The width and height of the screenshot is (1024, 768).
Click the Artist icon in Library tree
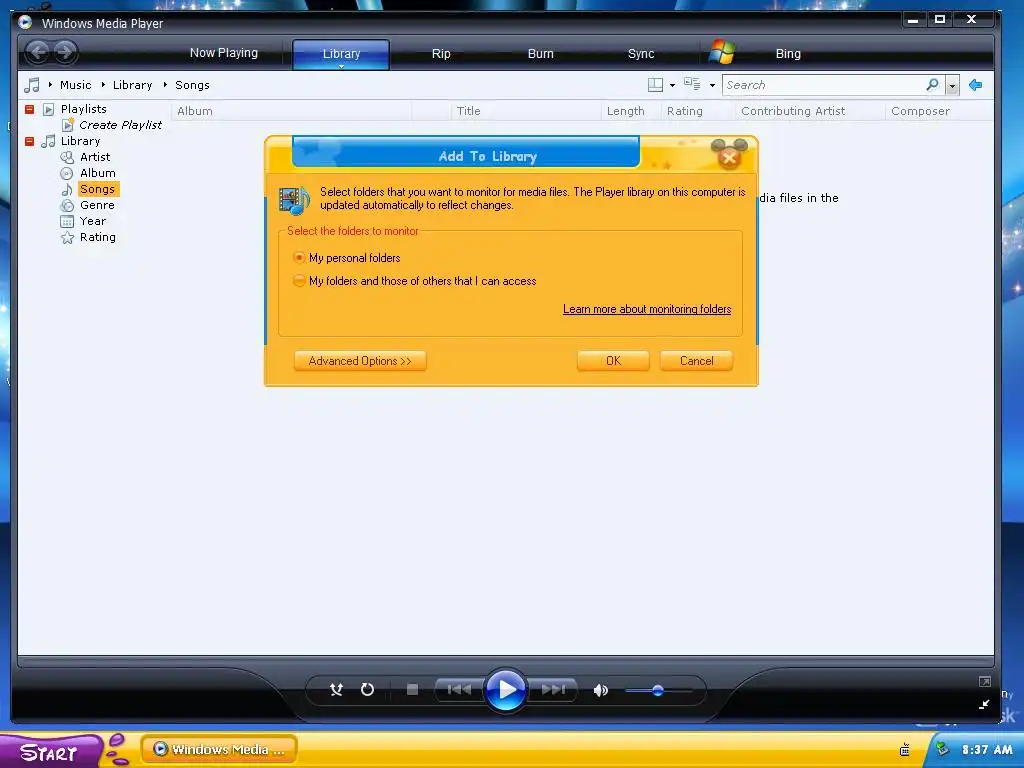coord(67,157)
